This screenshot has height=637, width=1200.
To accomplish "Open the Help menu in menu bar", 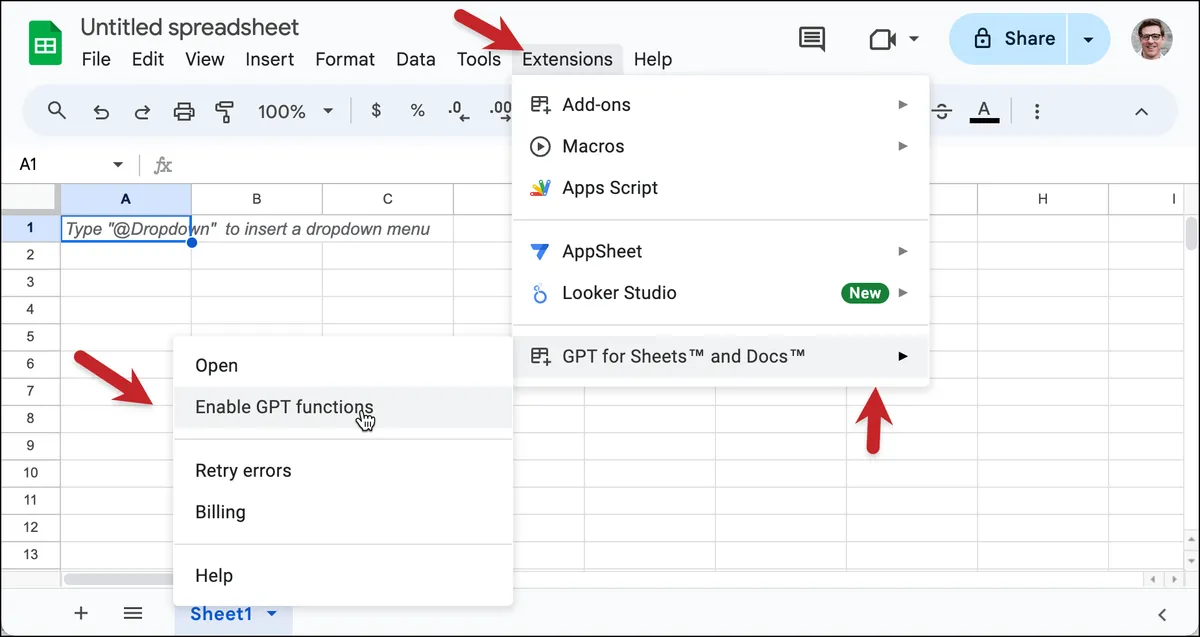I will 653,59.
